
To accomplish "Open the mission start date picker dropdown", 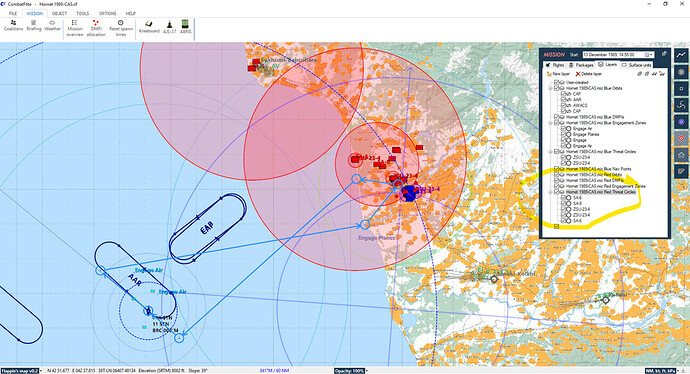I will (x=648, y=55).
